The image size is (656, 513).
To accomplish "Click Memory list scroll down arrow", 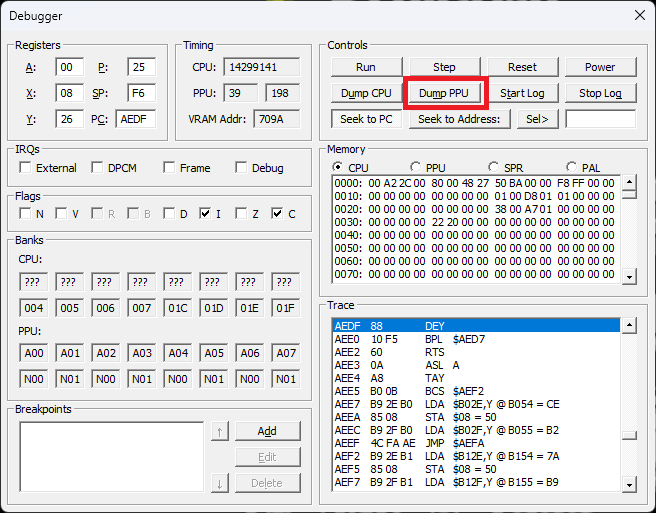I will 629,276.
